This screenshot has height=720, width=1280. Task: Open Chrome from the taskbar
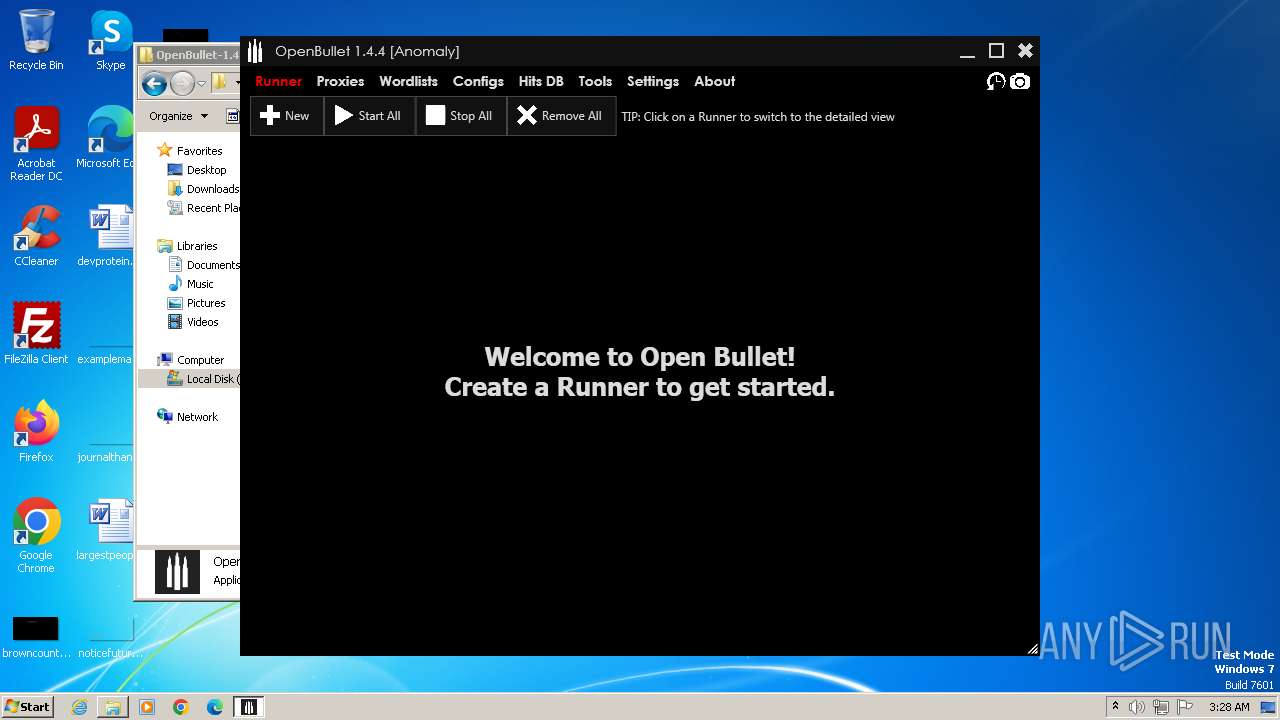pyautogui.click(x=181, y=707)
